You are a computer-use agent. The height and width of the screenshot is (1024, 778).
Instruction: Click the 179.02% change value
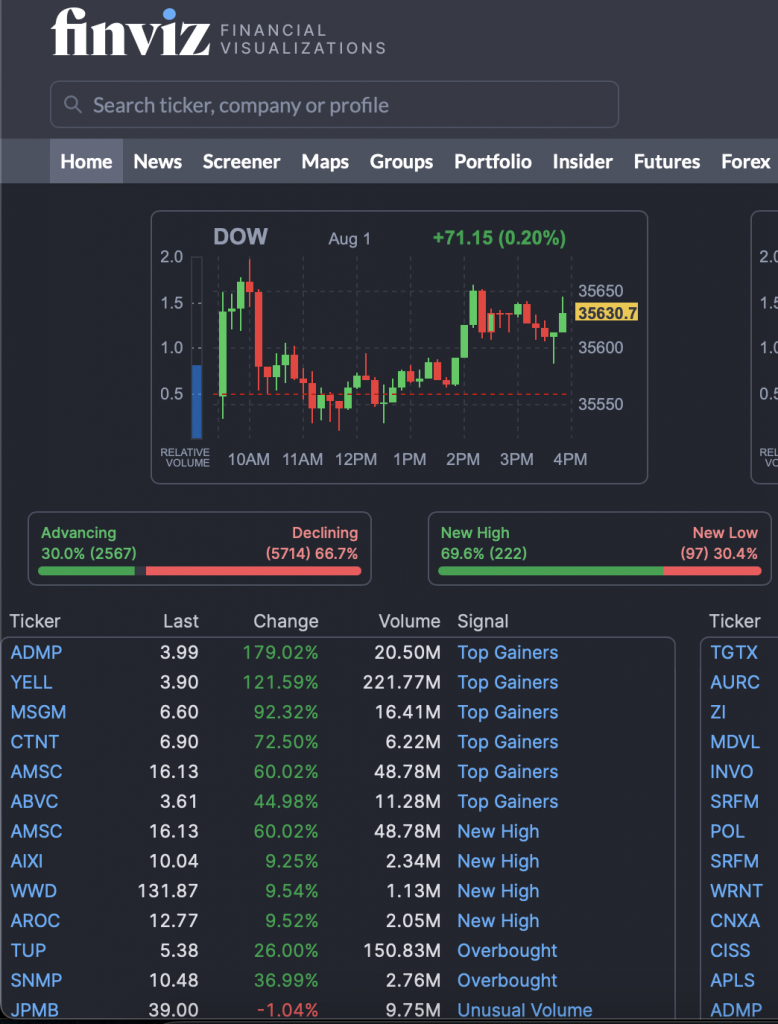(280, 652)
